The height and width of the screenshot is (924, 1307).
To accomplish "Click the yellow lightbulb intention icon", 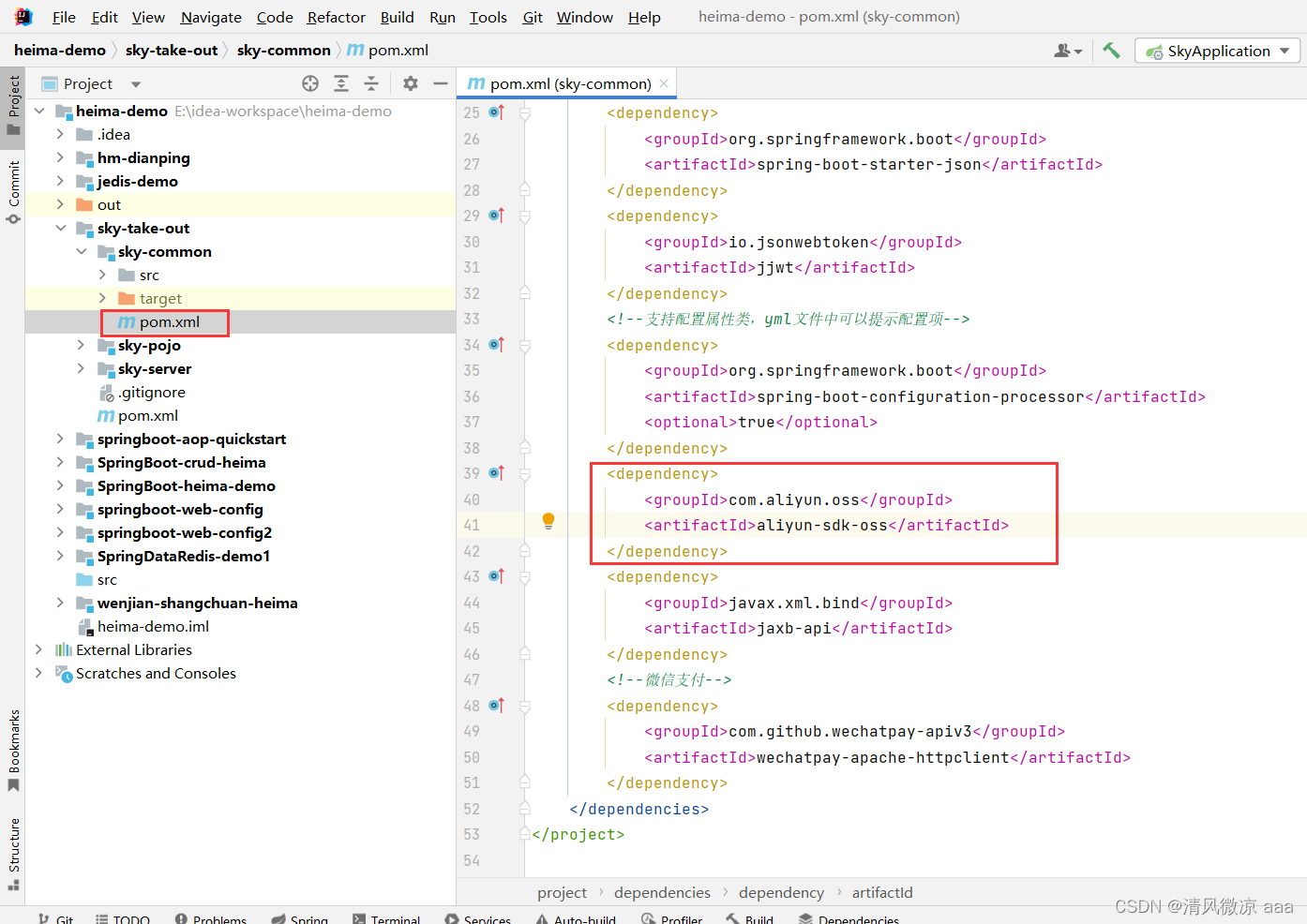I will [548, 521].
